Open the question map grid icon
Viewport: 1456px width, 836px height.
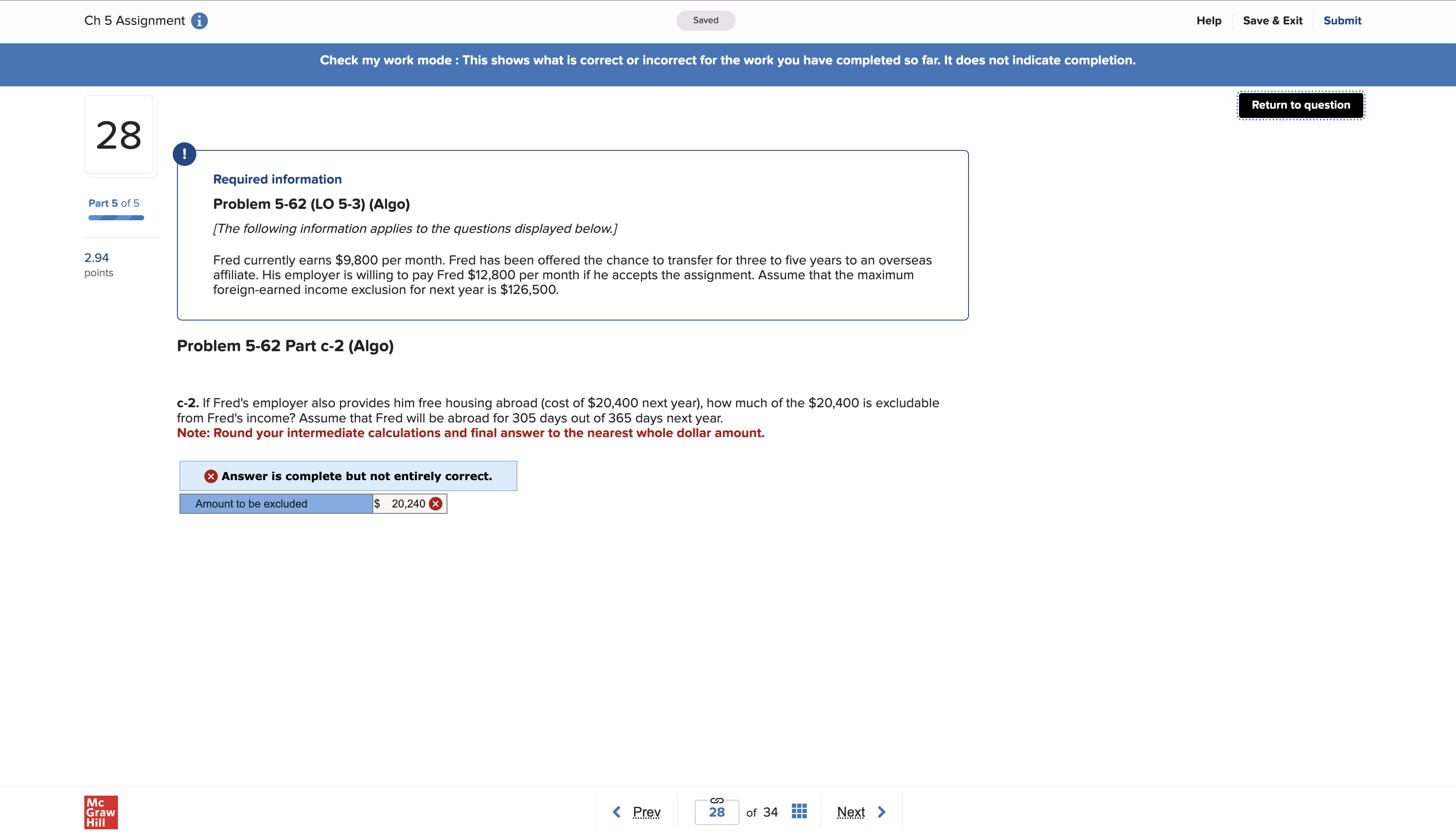pyautogui.click(x=798, y=811)
